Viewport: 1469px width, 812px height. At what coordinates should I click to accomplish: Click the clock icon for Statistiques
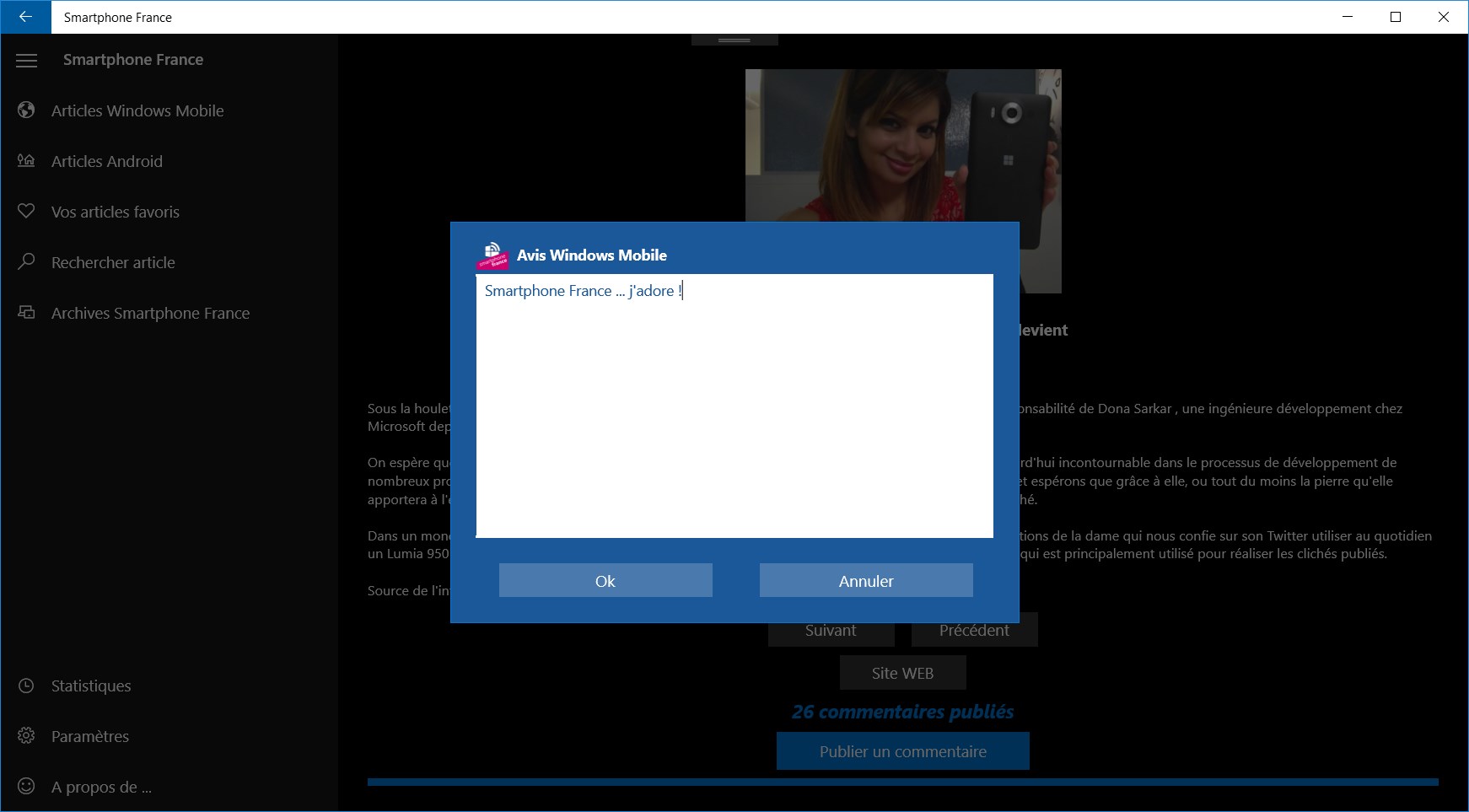(x=27, y=686)
